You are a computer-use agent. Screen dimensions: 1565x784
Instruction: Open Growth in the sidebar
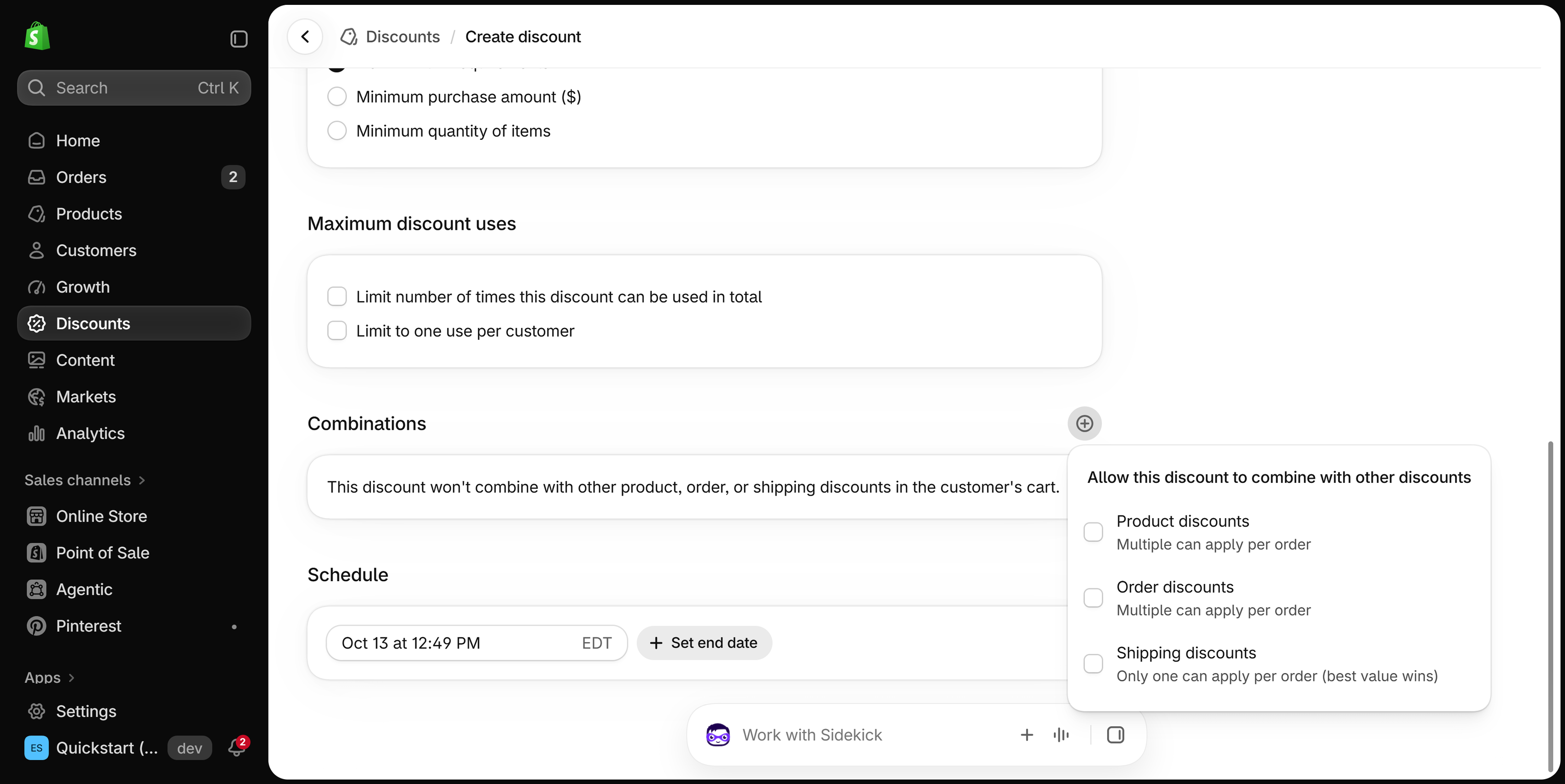pyautogui.click(x=134, y=286)
